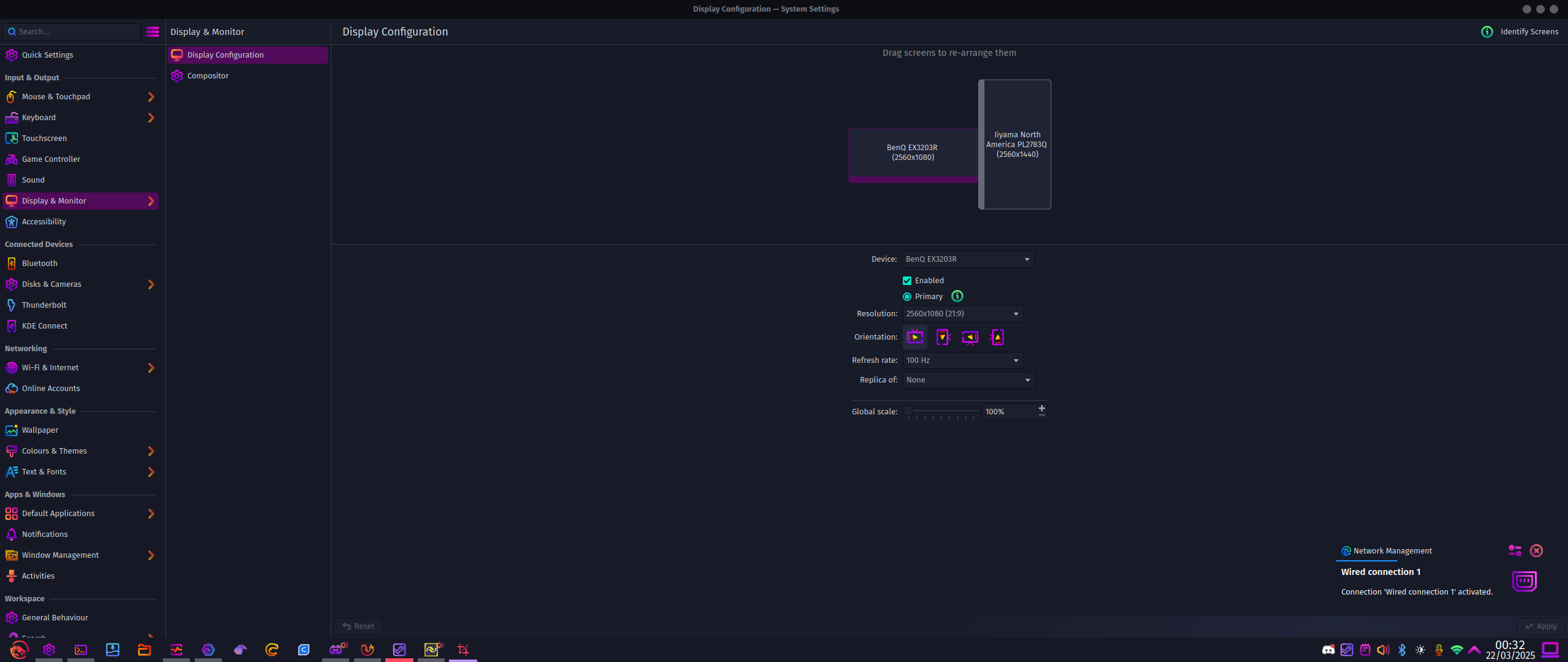Expand the Resolution dropdown
Viewport: 1568px width, 662px height.
click(x=963, y=314)
